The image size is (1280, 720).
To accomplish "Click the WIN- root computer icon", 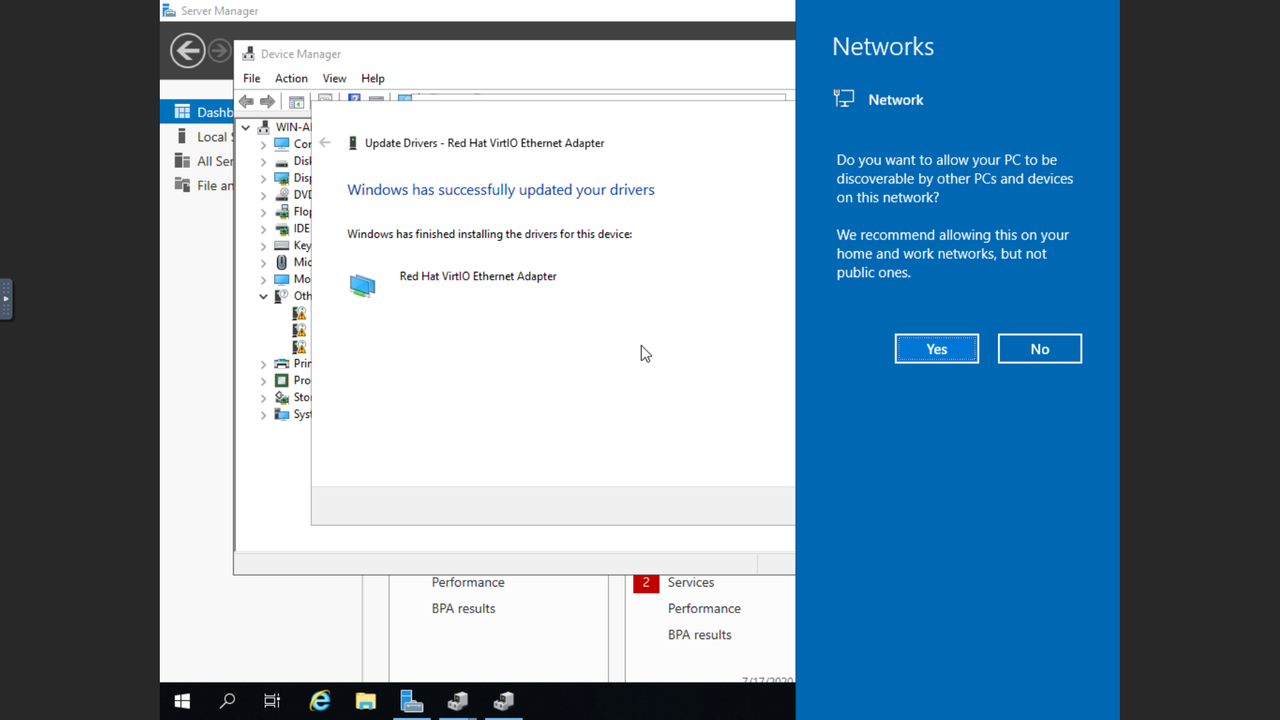I will coord(264,127).
